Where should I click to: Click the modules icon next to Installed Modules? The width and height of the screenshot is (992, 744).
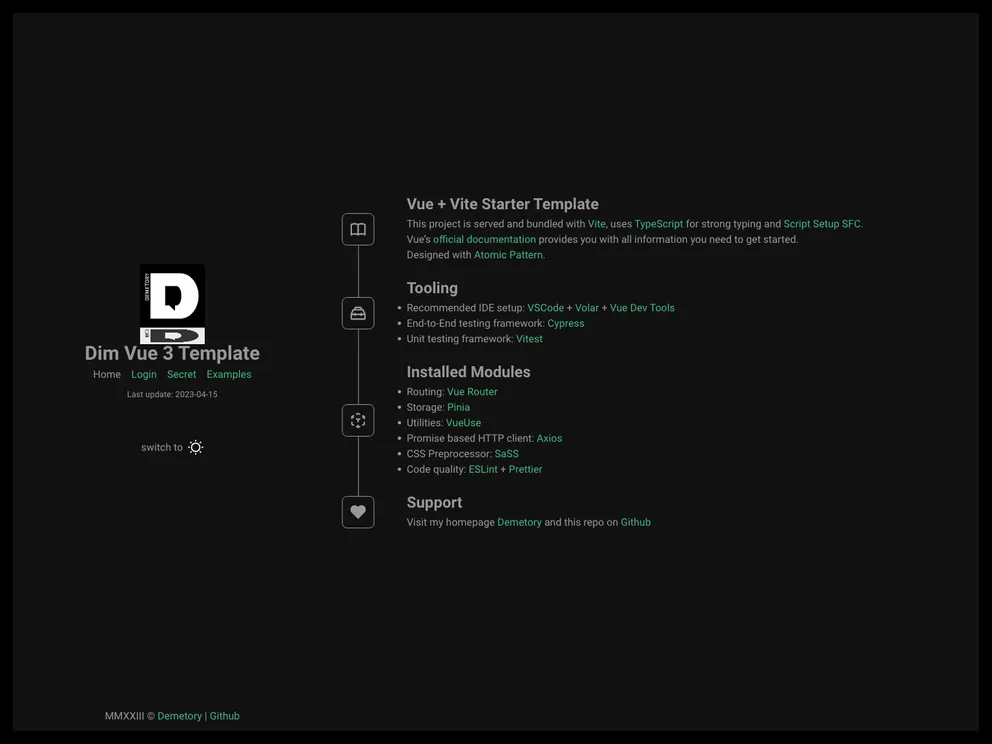(358, 420)
